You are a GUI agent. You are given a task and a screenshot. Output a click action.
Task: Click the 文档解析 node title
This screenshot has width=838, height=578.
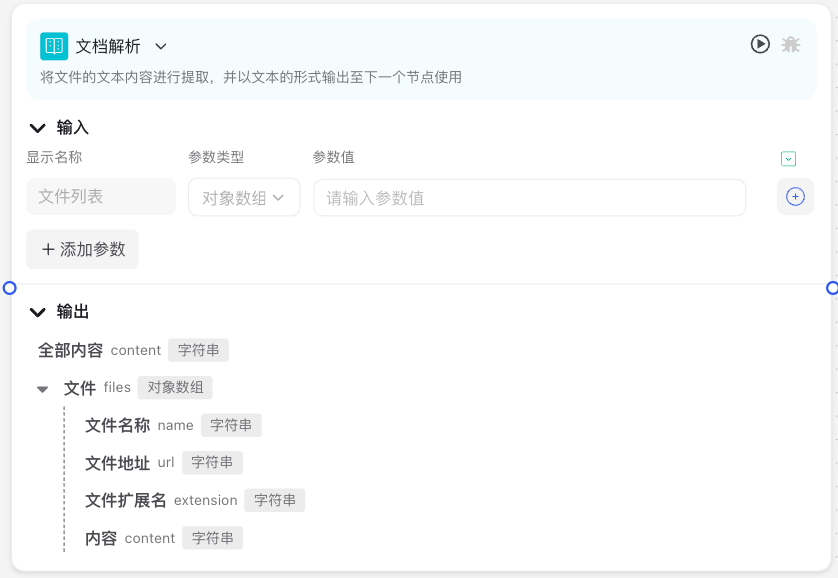(108, 46)
